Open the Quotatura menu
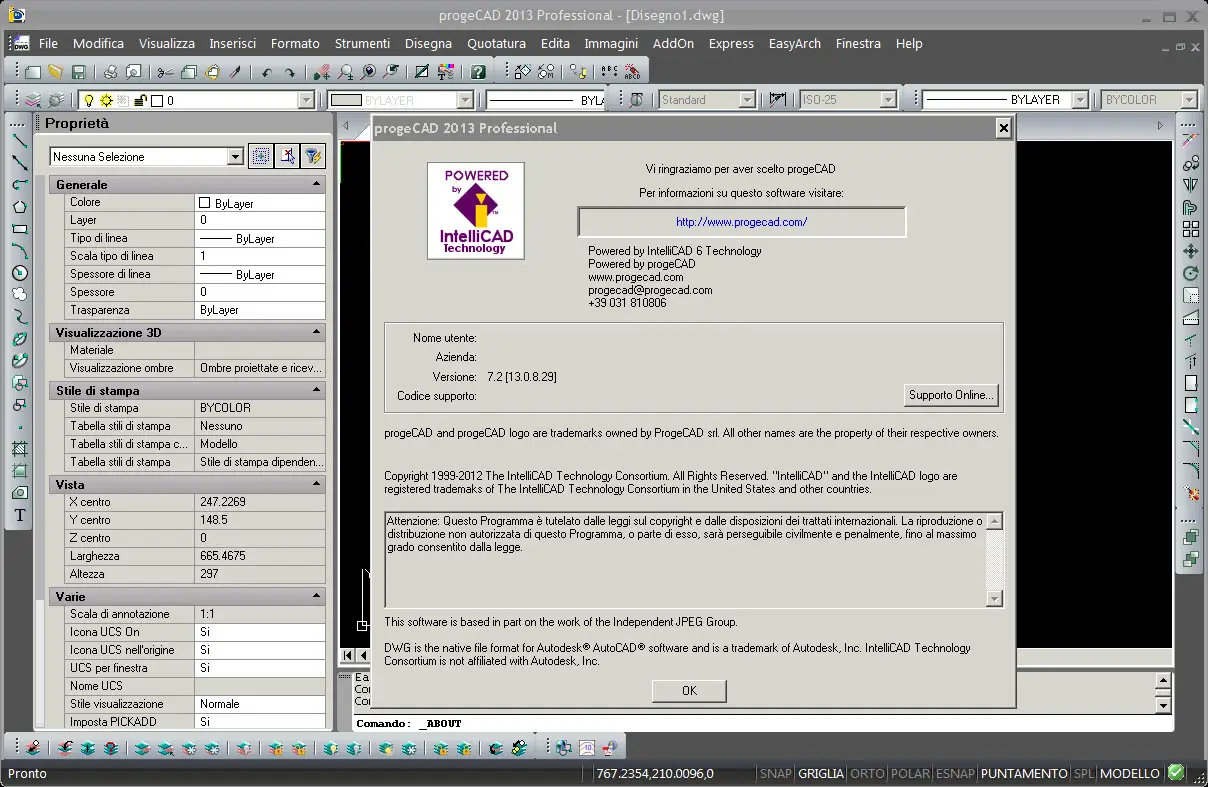 point(496,43)
